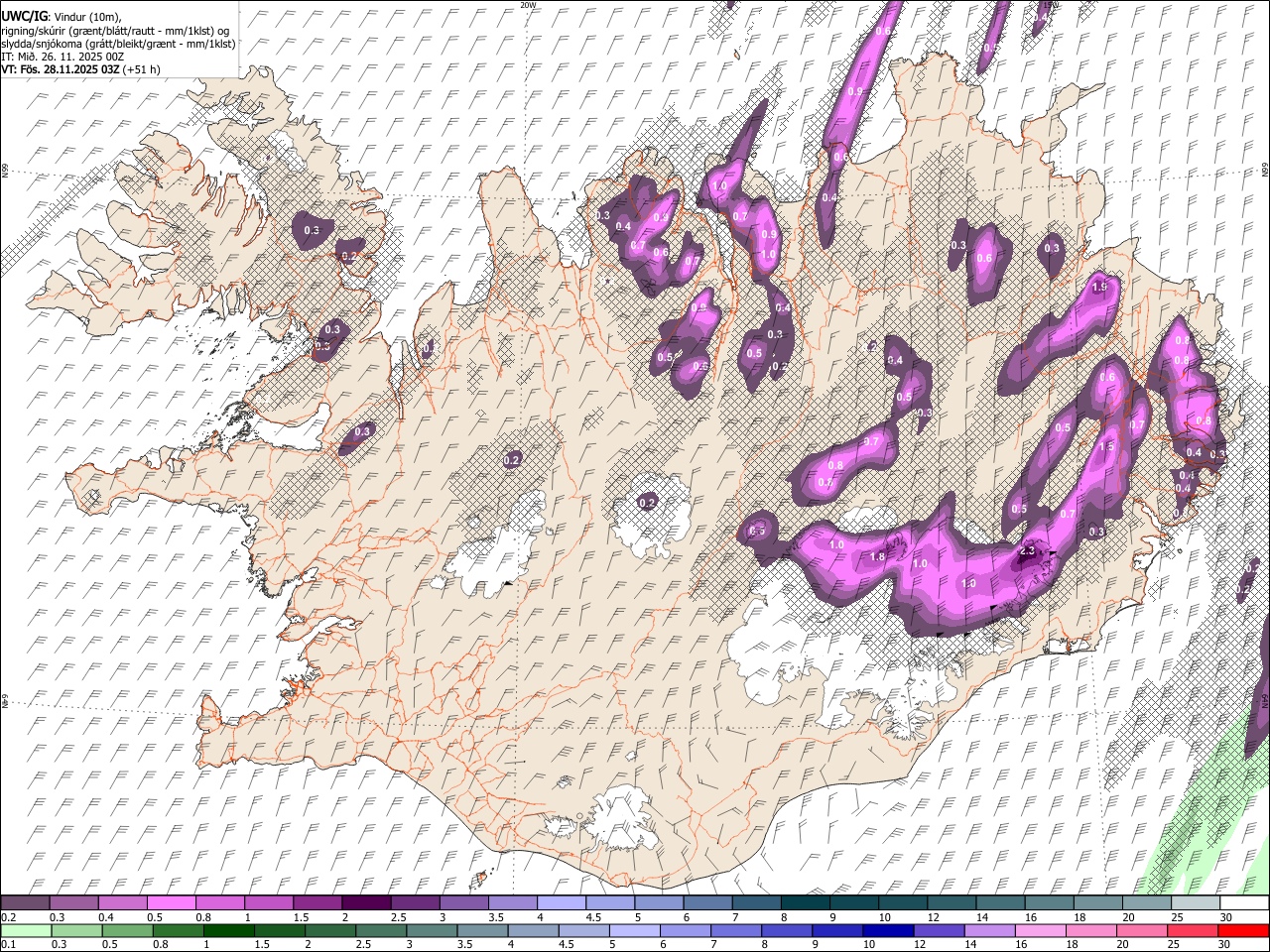1270x952 pixels.
Task: Click the lilac rain swatch starting at 14
Action: [988, 930]
